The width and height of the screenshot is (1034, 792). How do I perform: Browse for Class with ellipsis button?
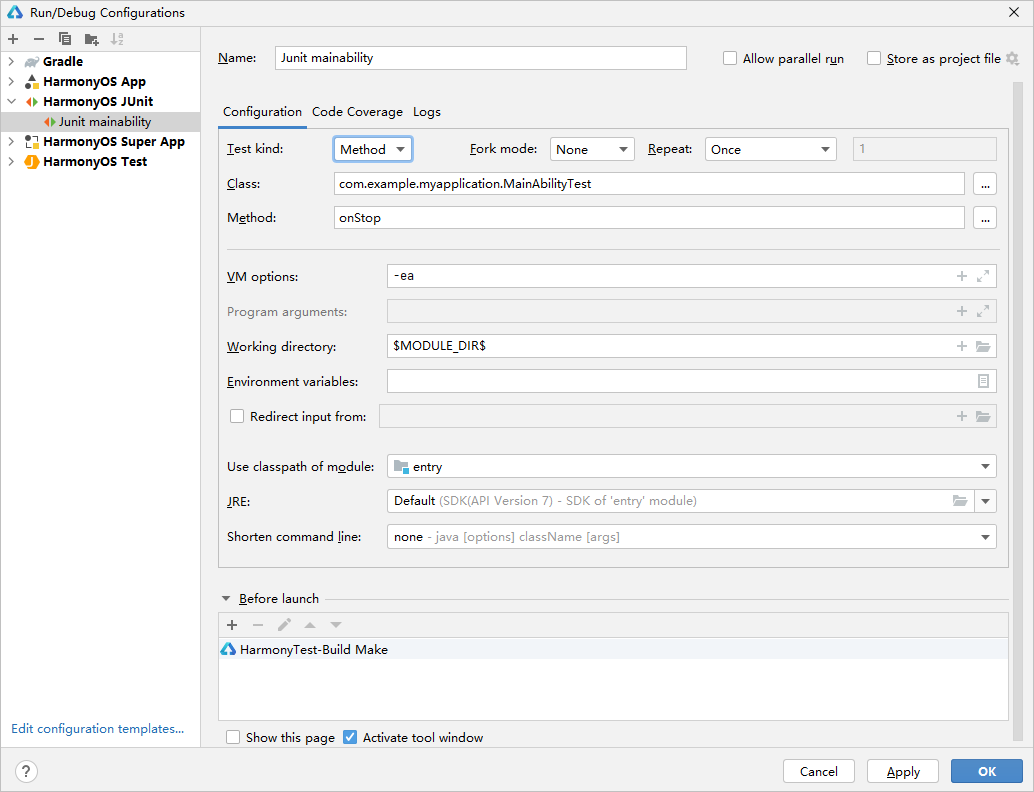click(985, 184)
